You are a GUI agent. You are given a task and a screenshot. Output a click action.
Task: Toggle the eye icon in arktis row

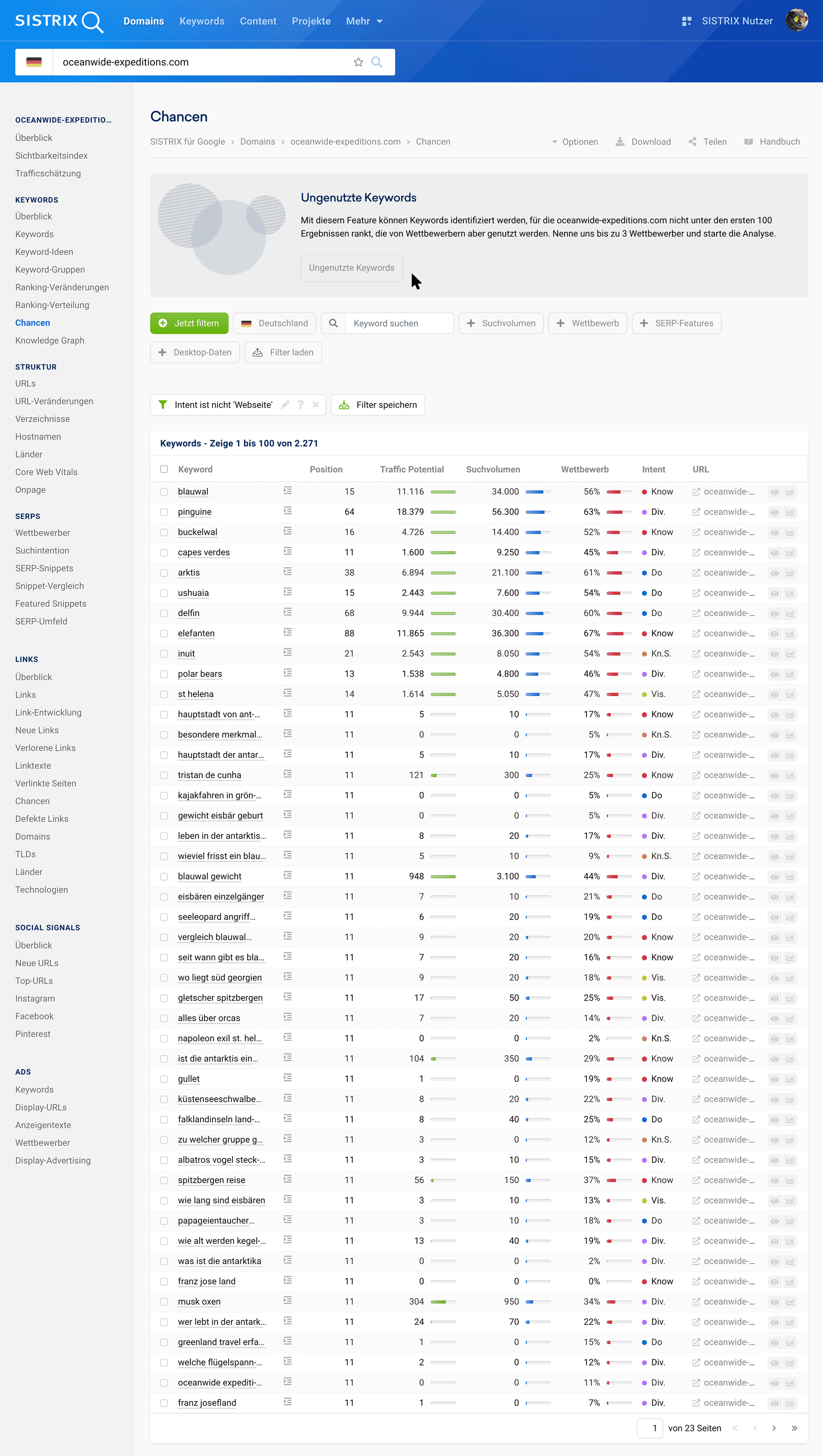[774, 573]
